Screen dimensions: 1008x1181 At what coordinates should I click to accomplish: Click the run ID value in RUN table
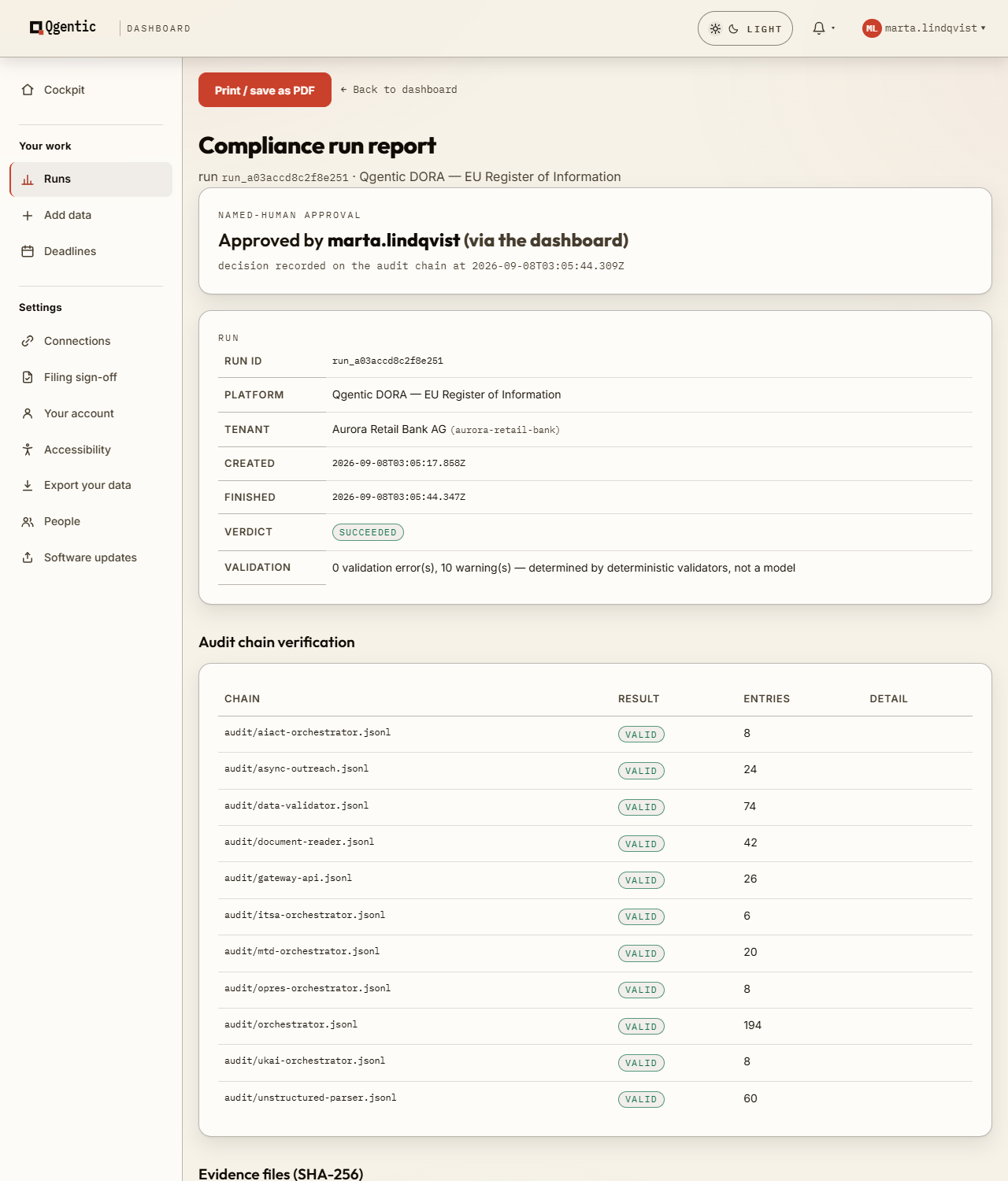coord(387,361)
